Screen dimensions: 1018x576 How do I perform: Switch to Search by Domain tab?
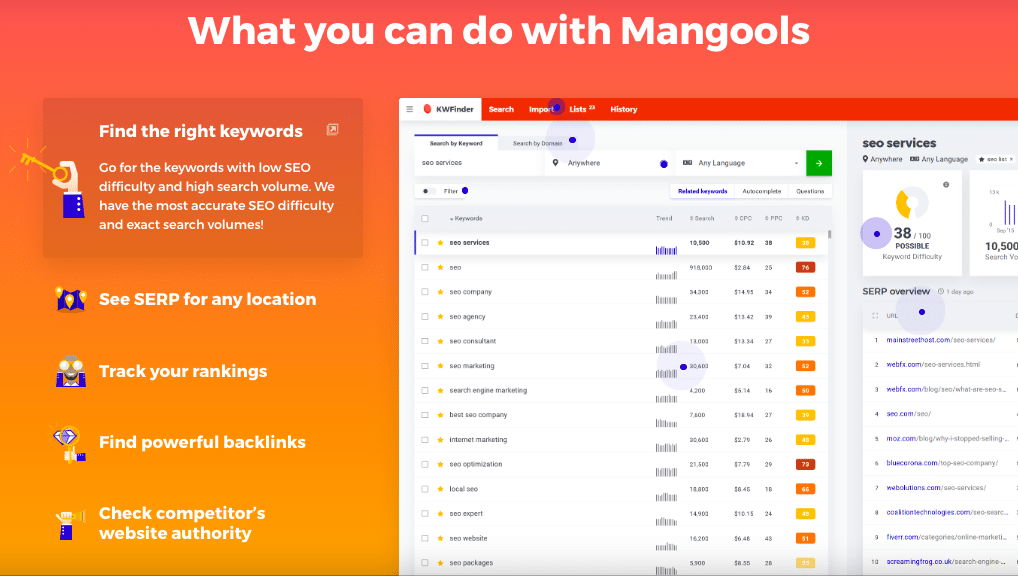point(538,143)
